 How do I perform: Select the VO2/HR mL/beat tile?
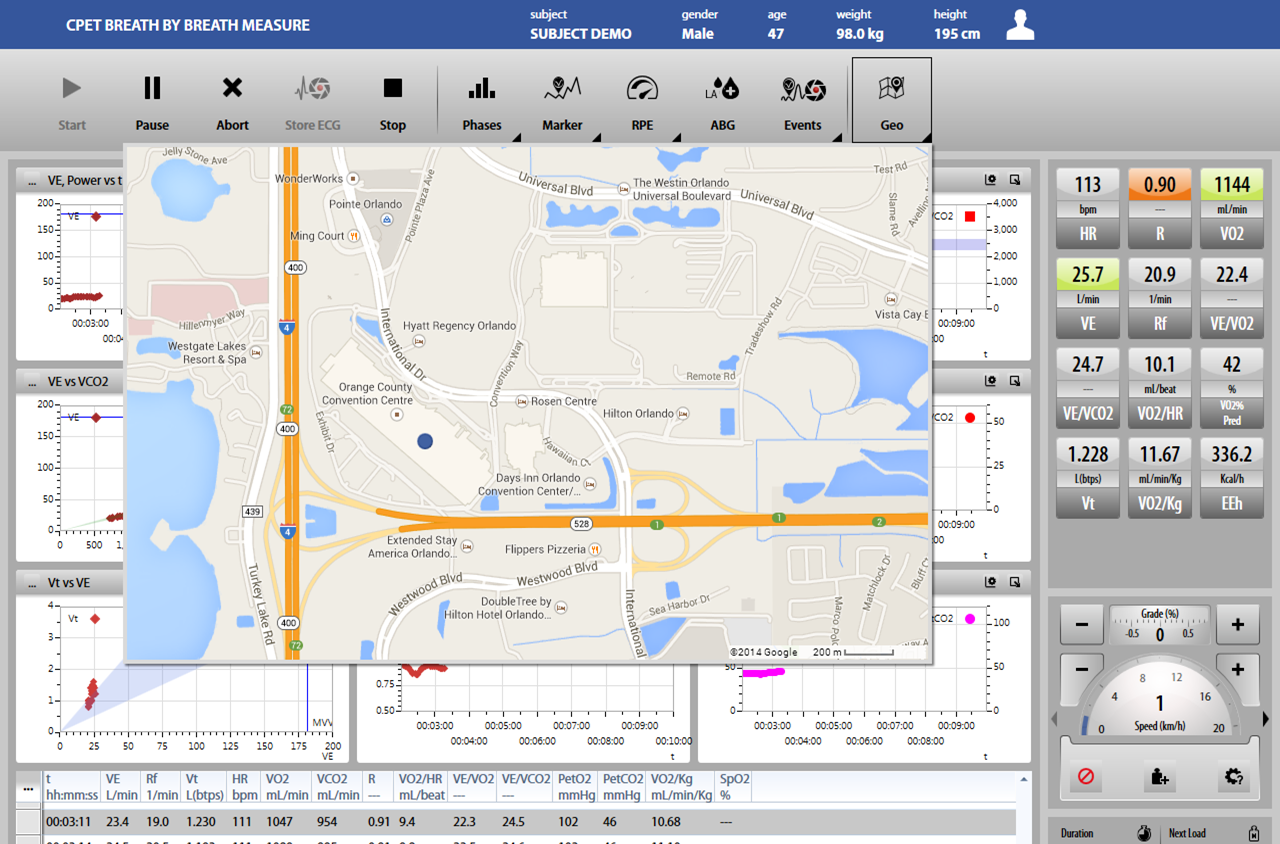click(1160, 388)
